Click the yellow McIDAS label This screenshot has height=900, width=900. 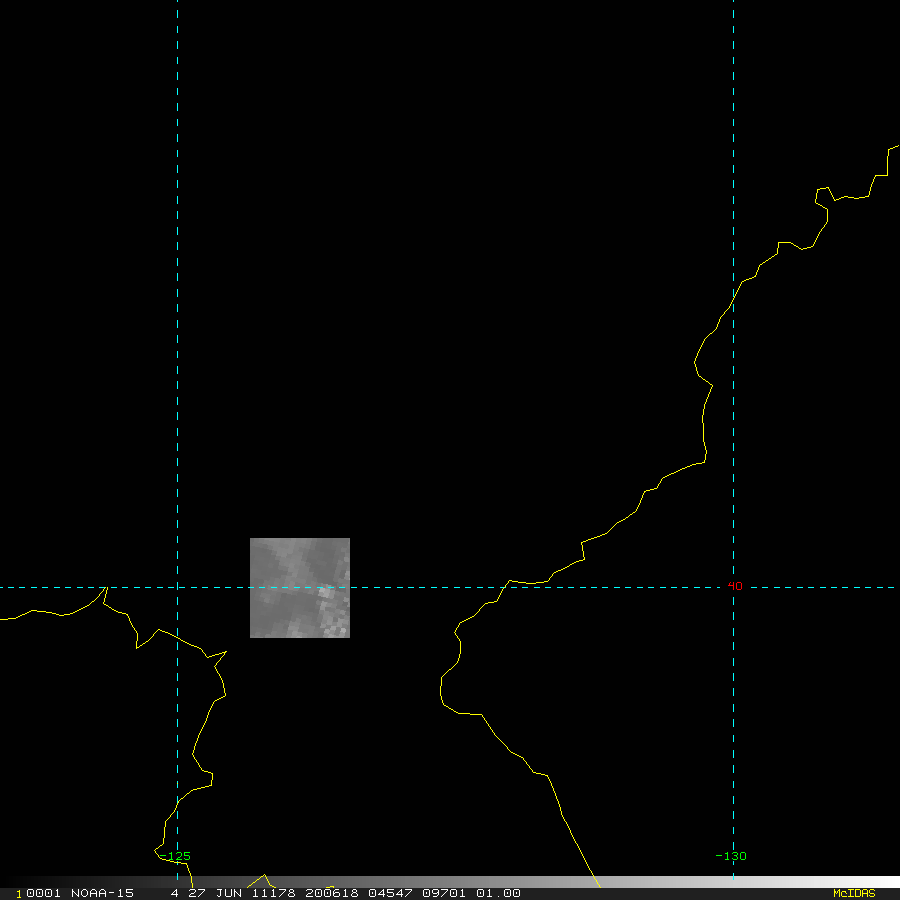pyautogui.click(x=854, y=893)
